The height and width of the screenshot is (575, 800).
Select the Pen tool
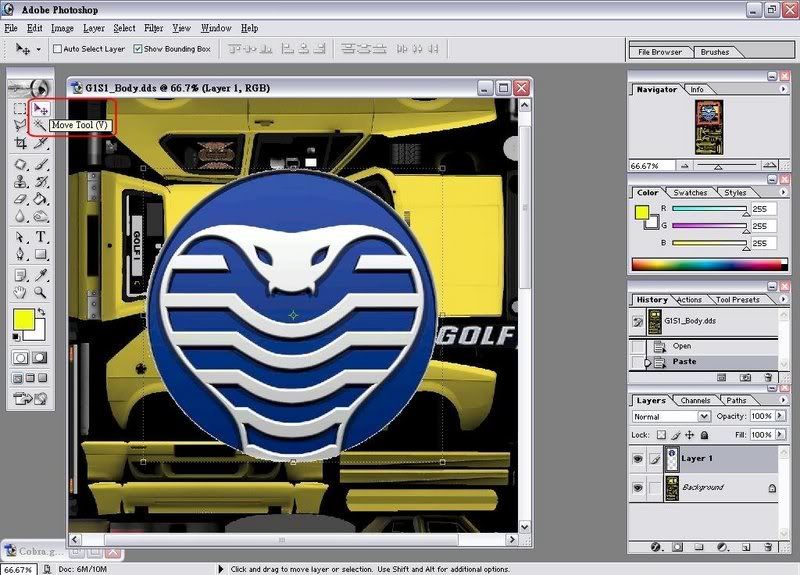tap(20, 254)
